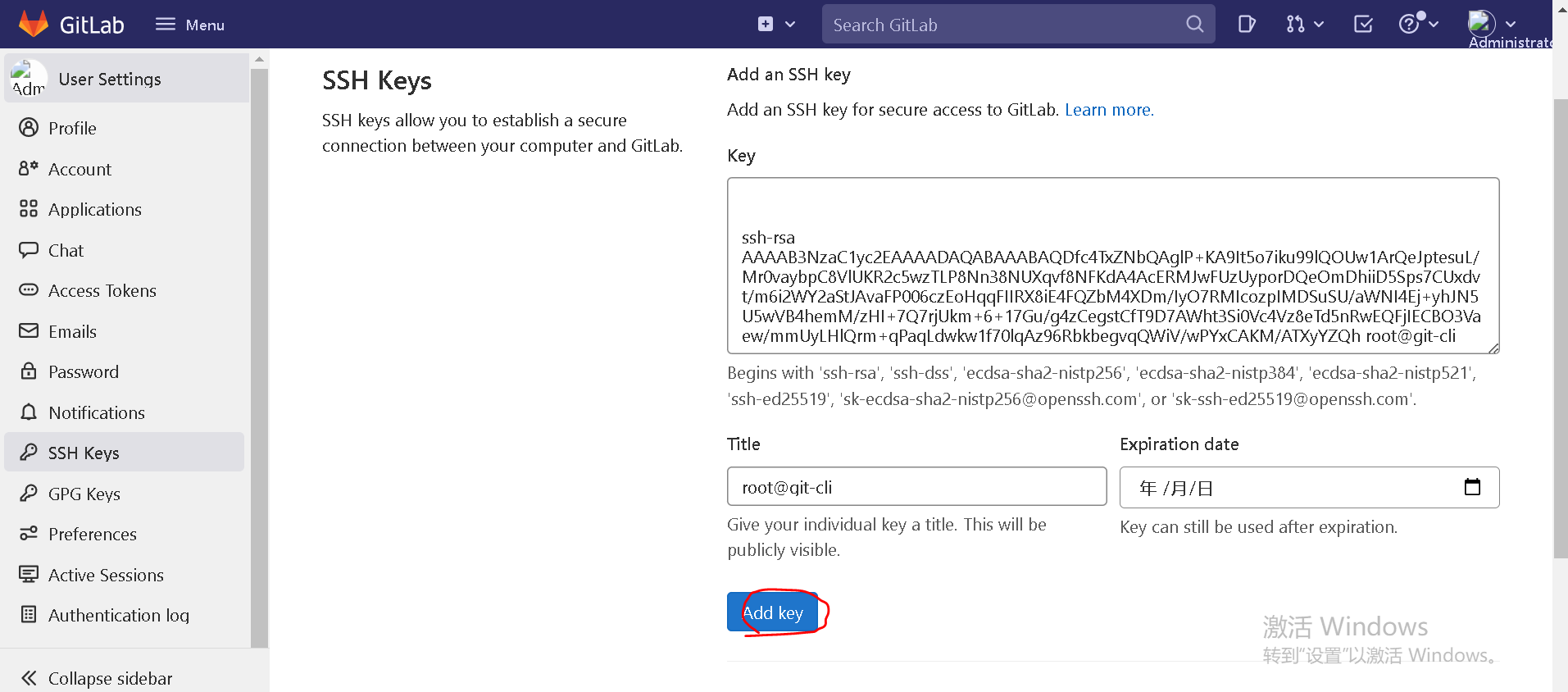Click the Administrator avatar in the top bar
This screenshot has width=1568, height=692.
point(1482,22)
